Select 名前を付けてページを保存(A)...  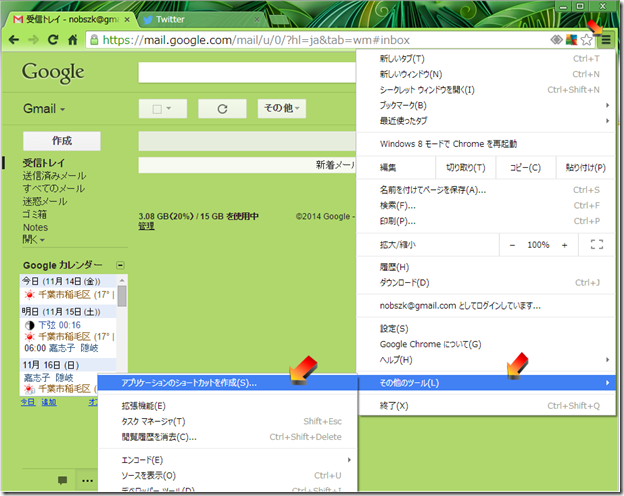pos(486,190)
